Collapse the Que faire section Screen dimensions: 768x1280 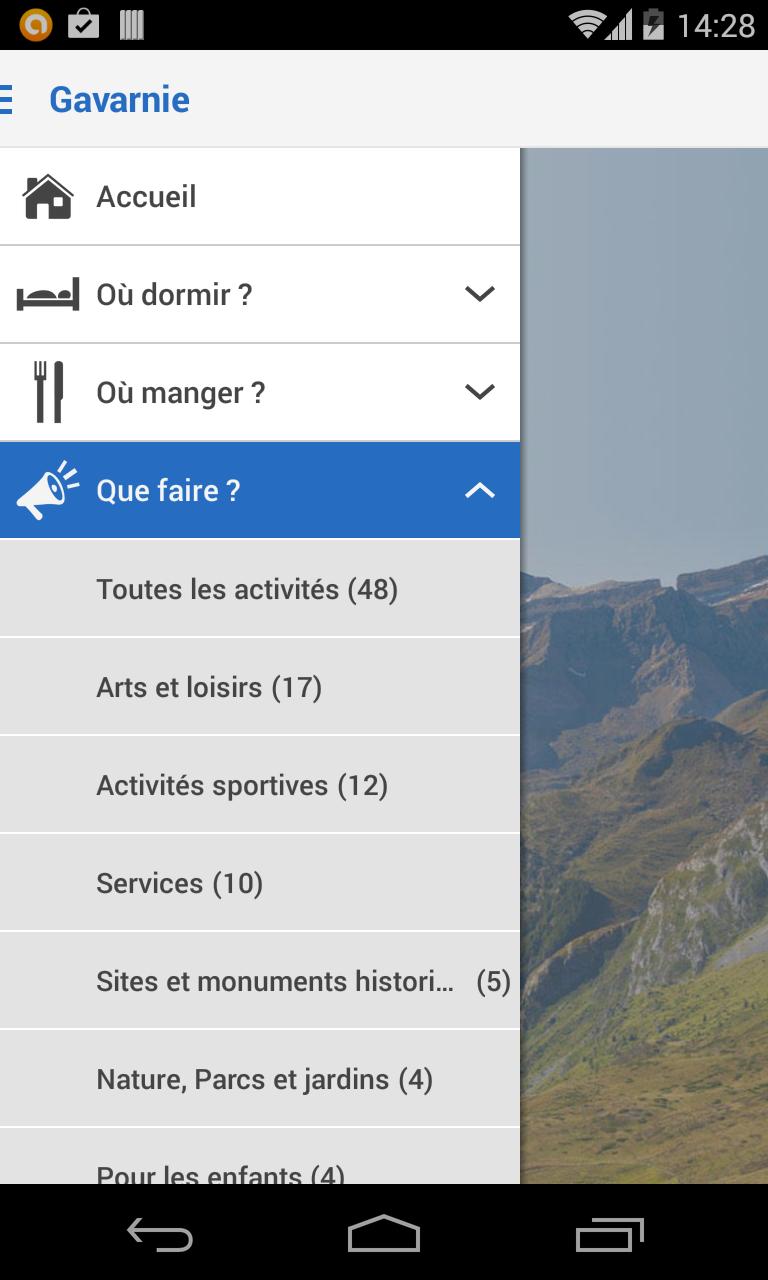[x=480, y=490]
